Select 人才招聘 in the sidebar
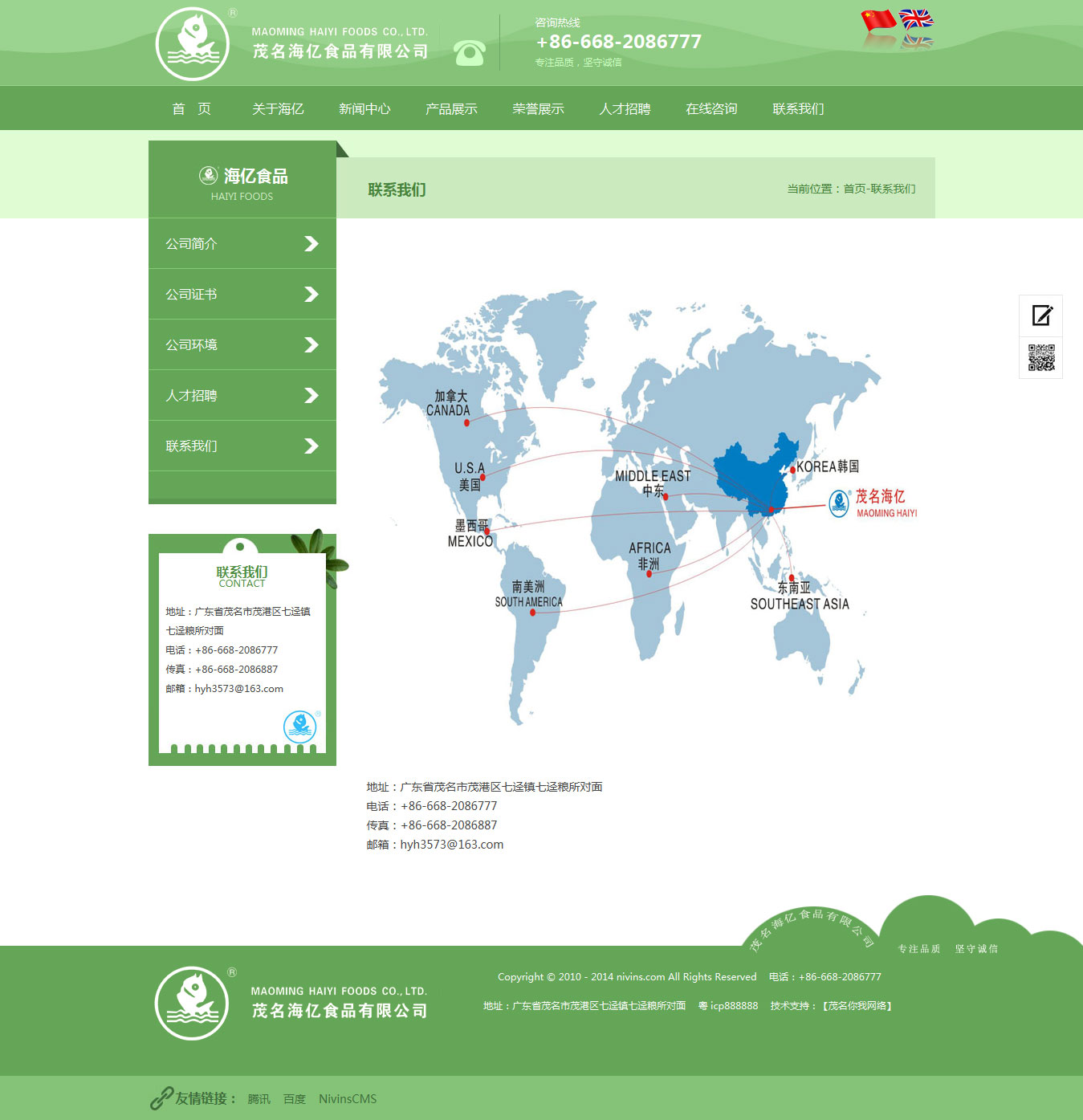1083x1120 pixels. coord(191,396)
